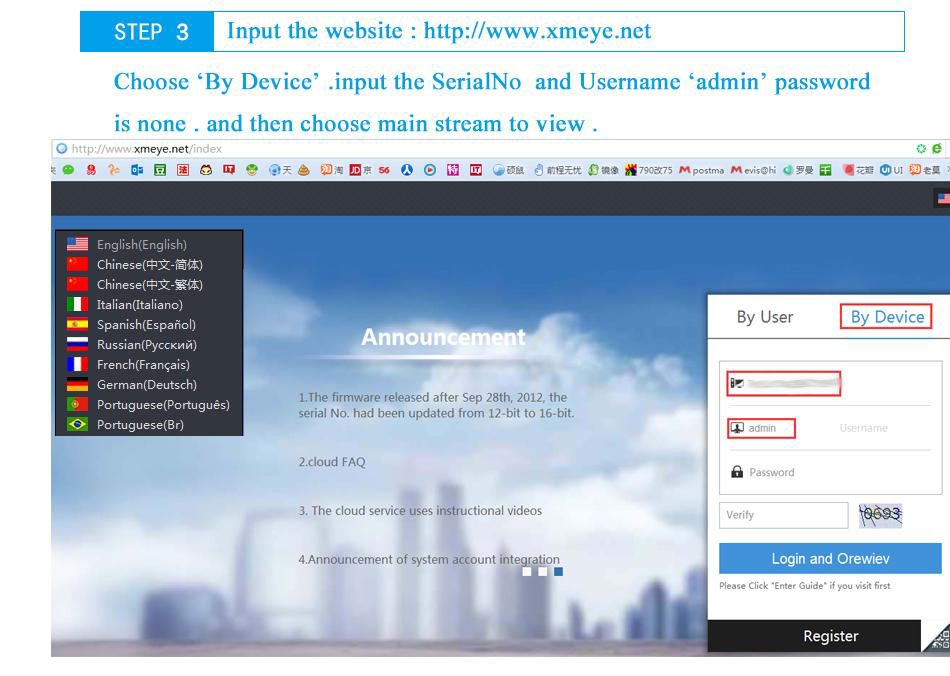This screenshot has width=950, height=676.
Task: Click the Login and Preview button
Action: pos(830,558)
